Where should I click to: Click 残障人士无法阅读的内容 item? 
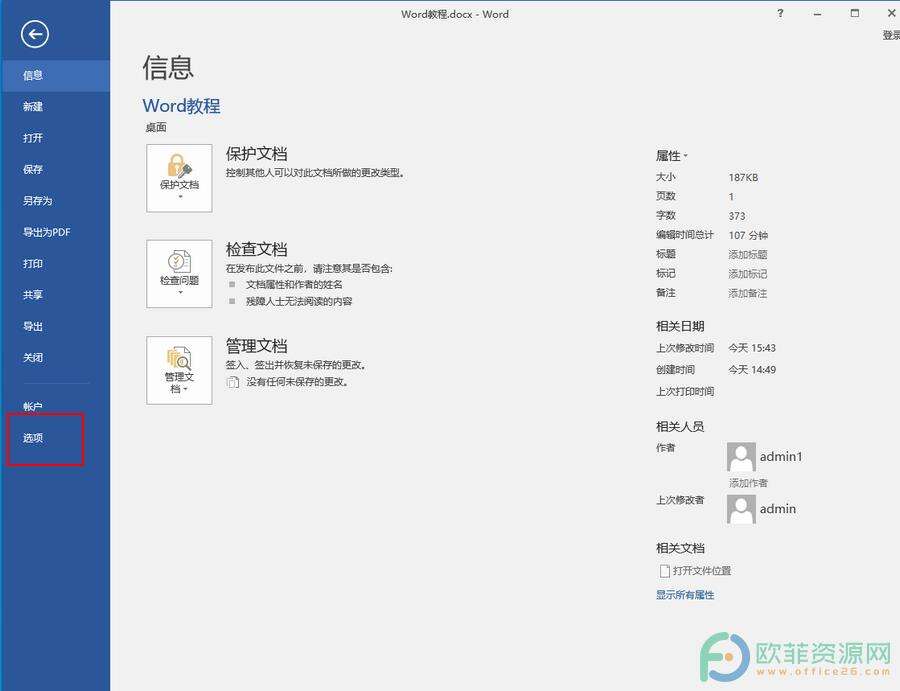point(299,301)
